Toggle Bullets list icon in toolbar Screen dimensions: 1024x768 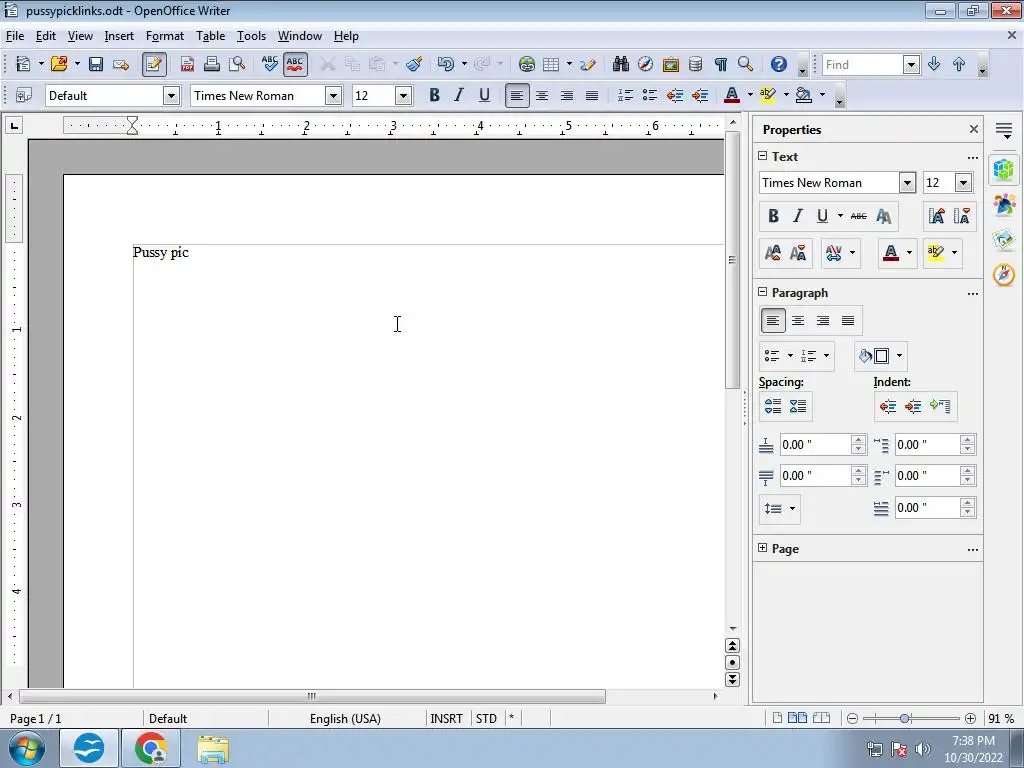click(x=650, y=95)
